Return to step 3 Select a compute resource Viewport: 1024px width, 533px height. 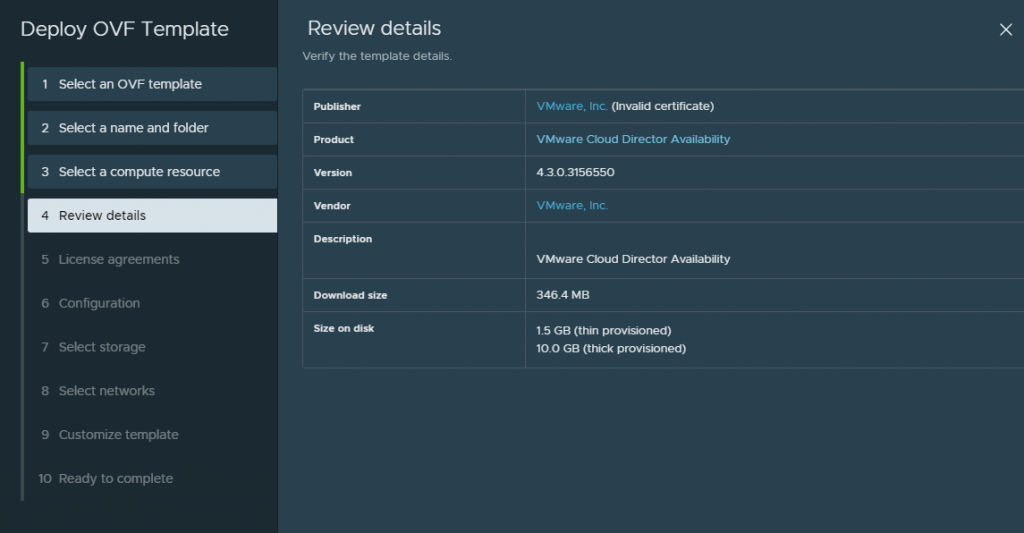pyautogui.click(x=152, y=172)
